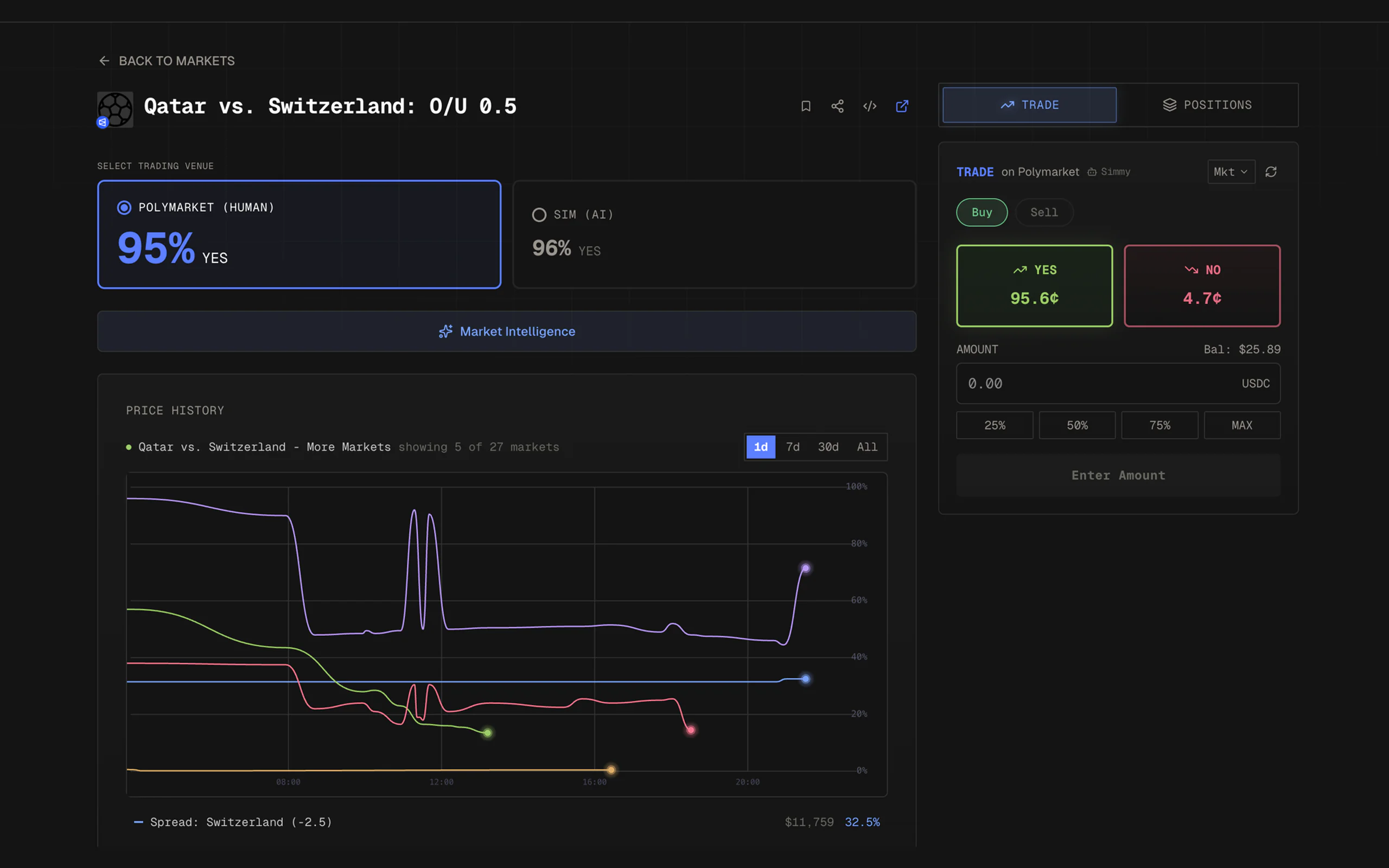Open the embed code icon

pyautogui.click(x=870, y=106)
